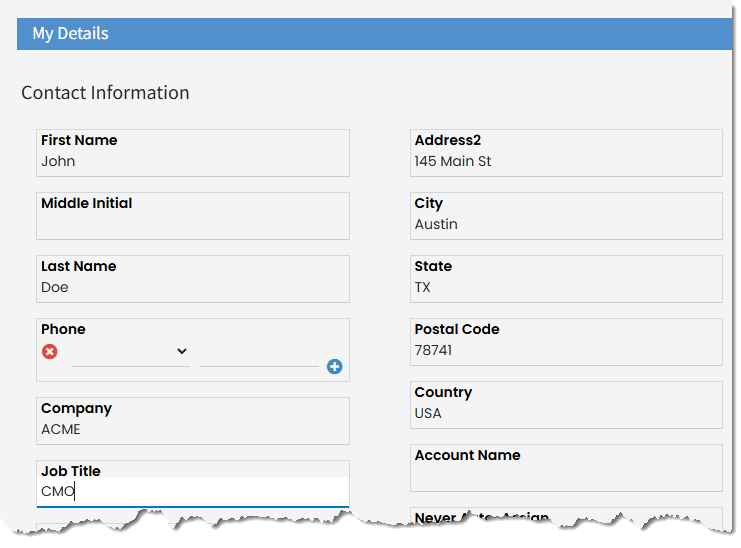Add another phone number with plus icon
The image size is (741, 548).
335,367
